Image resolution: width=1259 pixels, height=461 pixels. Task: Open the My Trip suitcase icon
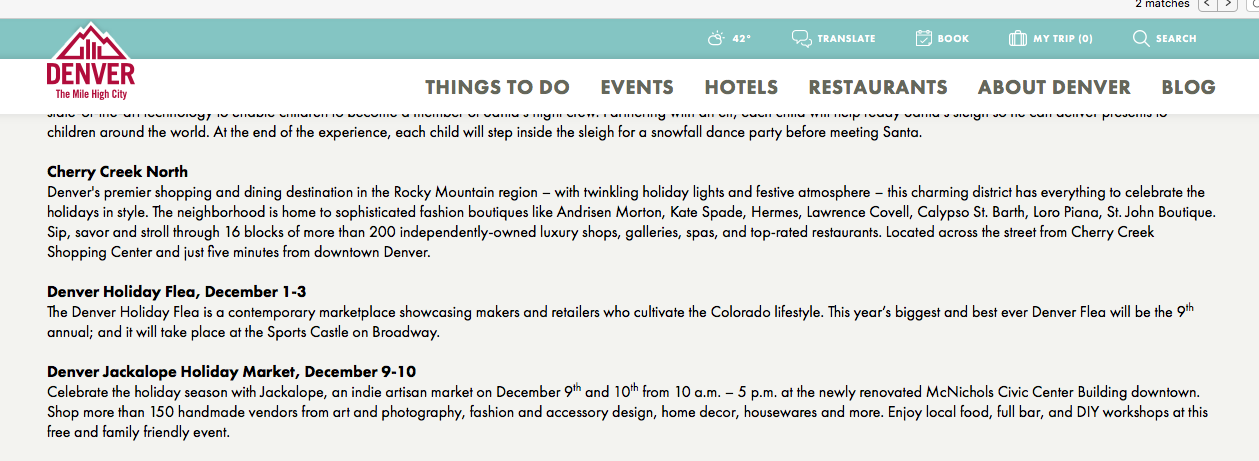(x=1018, y=39)
